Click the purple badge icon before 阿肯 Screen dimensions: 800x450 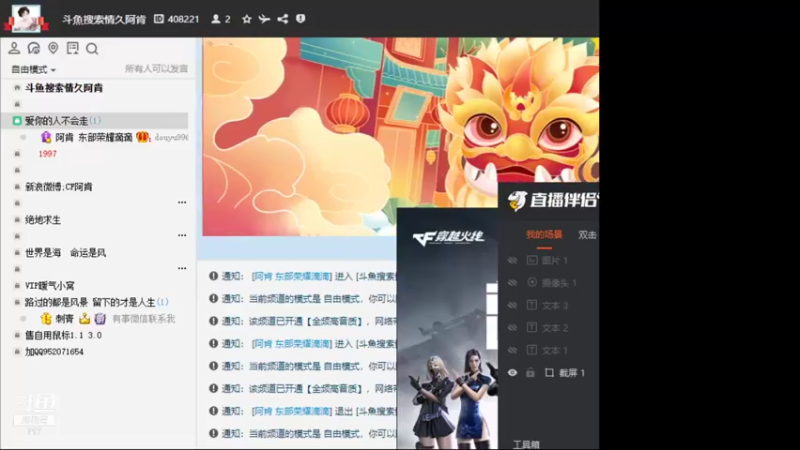(x=46, y=137)
